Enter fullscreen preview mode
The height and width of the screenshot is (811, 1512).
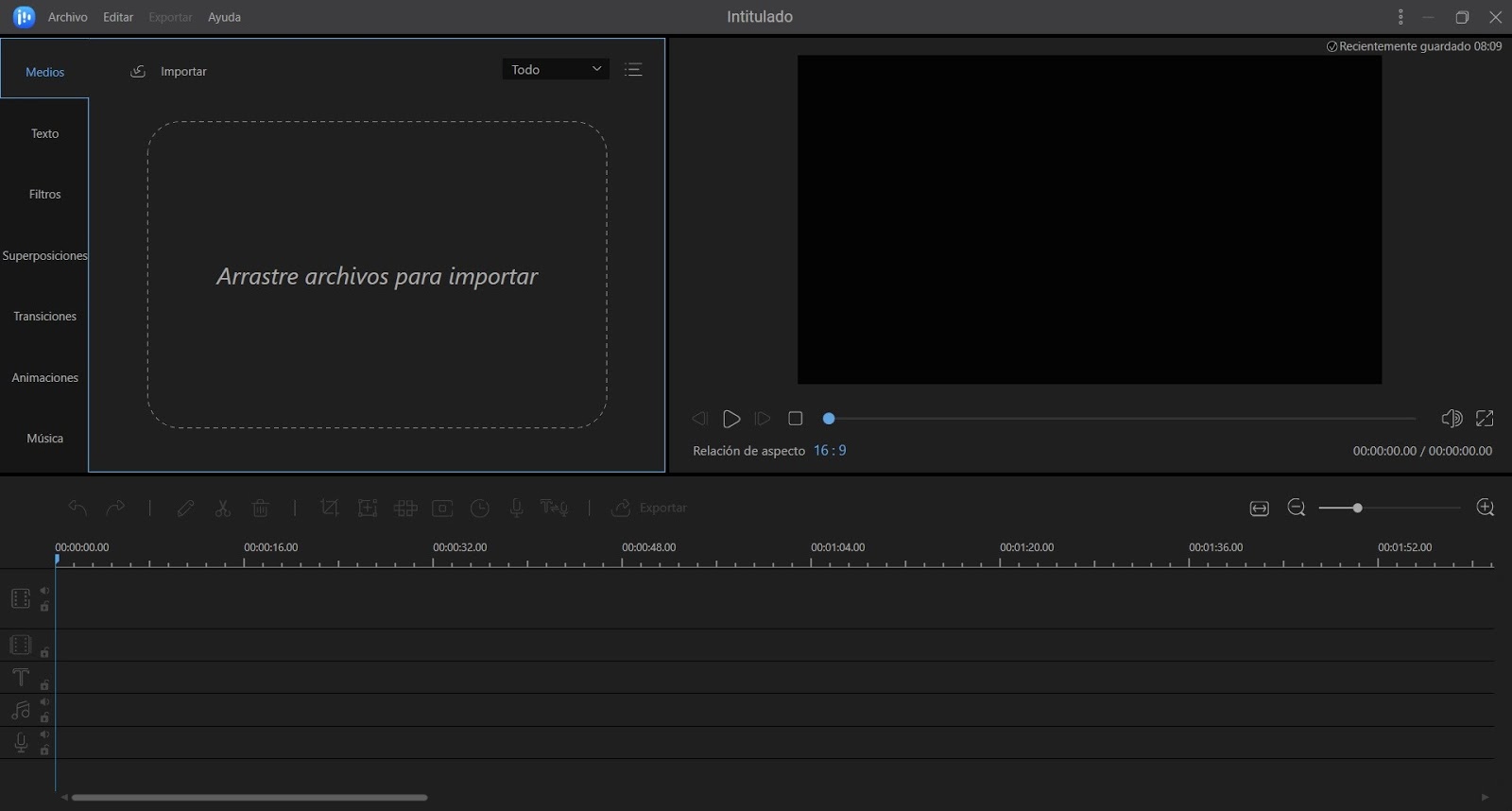coord(1485,418)
